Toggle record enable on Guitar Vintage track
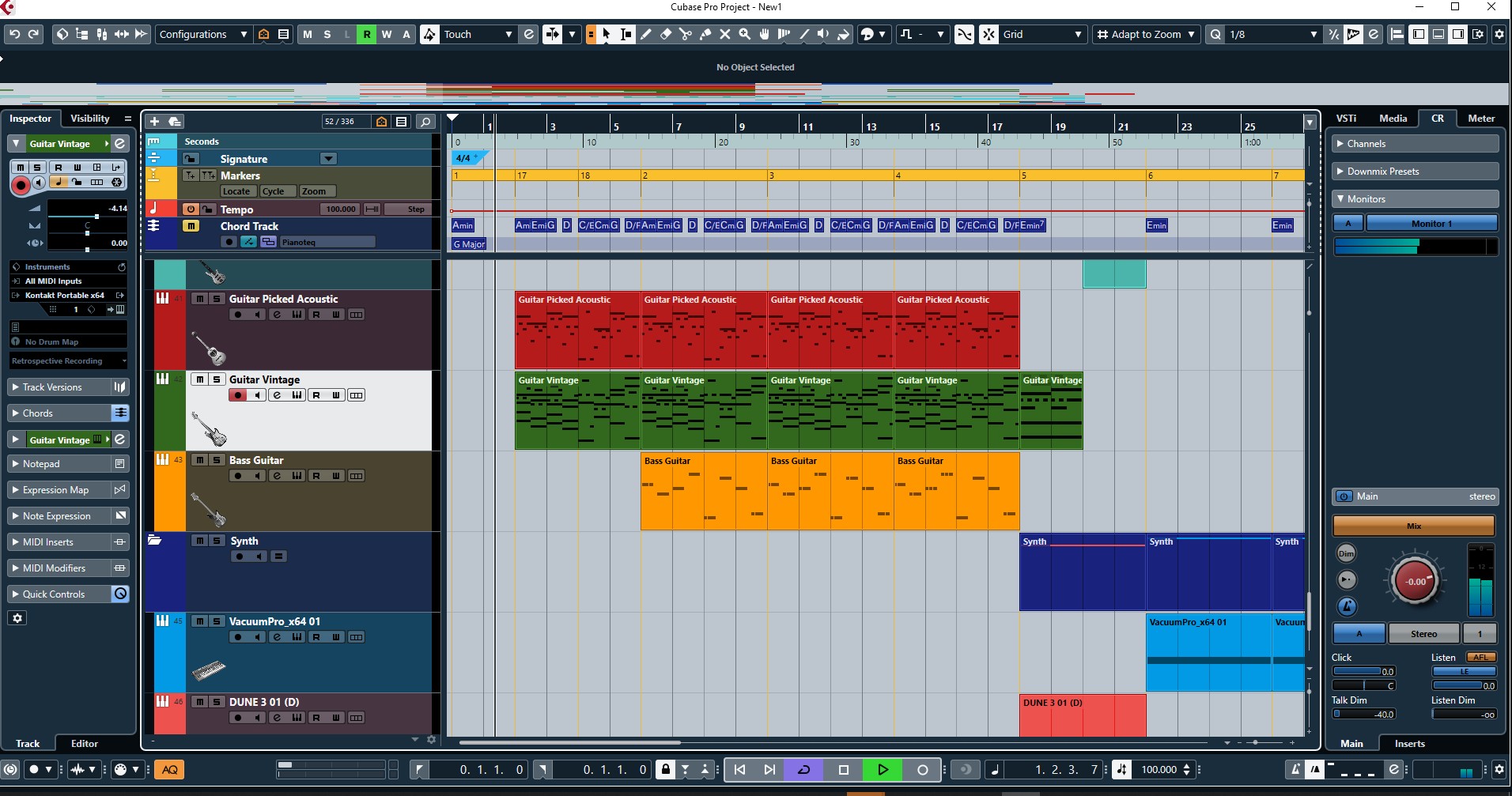 point(237,395)
